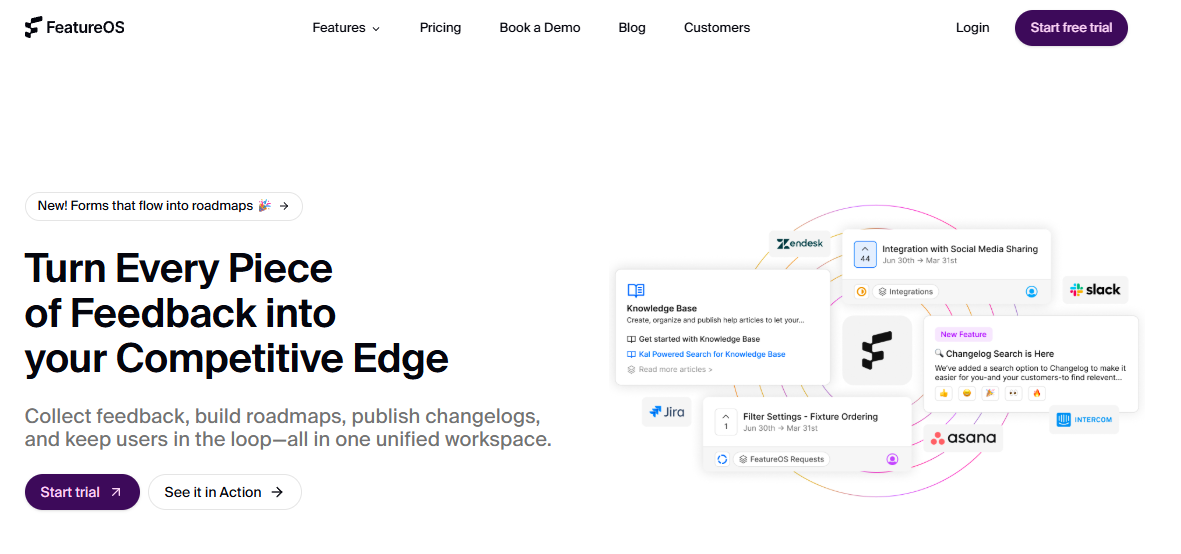Click the Jira integration logo
Screen dimensions: 1181x554
point(667,412)
